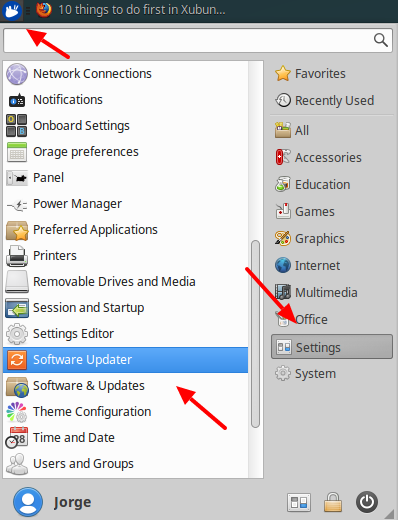This screenshot has width=398, height=520.
Task: Launch 'Software Updater' from the highlighted row
Action: [126, 360]
